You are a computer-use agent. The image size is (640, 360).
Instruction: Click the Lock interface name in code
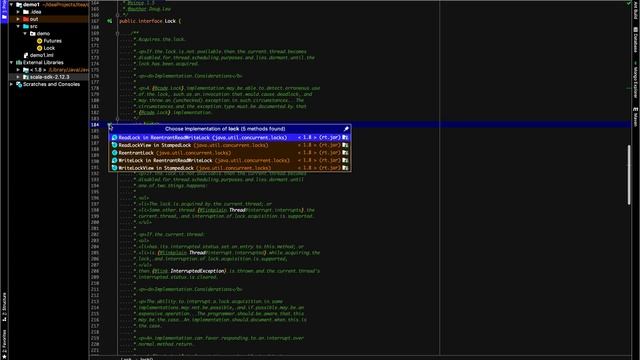170,21
